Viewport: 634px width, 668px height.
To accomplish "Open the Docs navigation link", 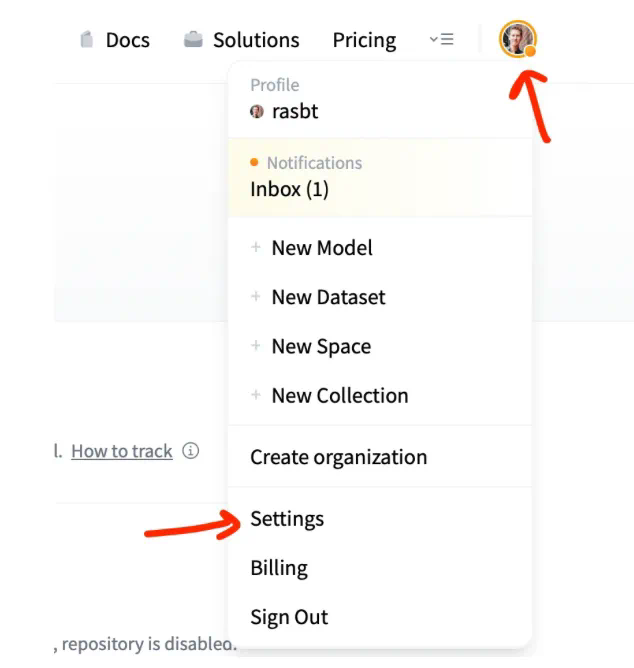I will click(x=127, y=40).
